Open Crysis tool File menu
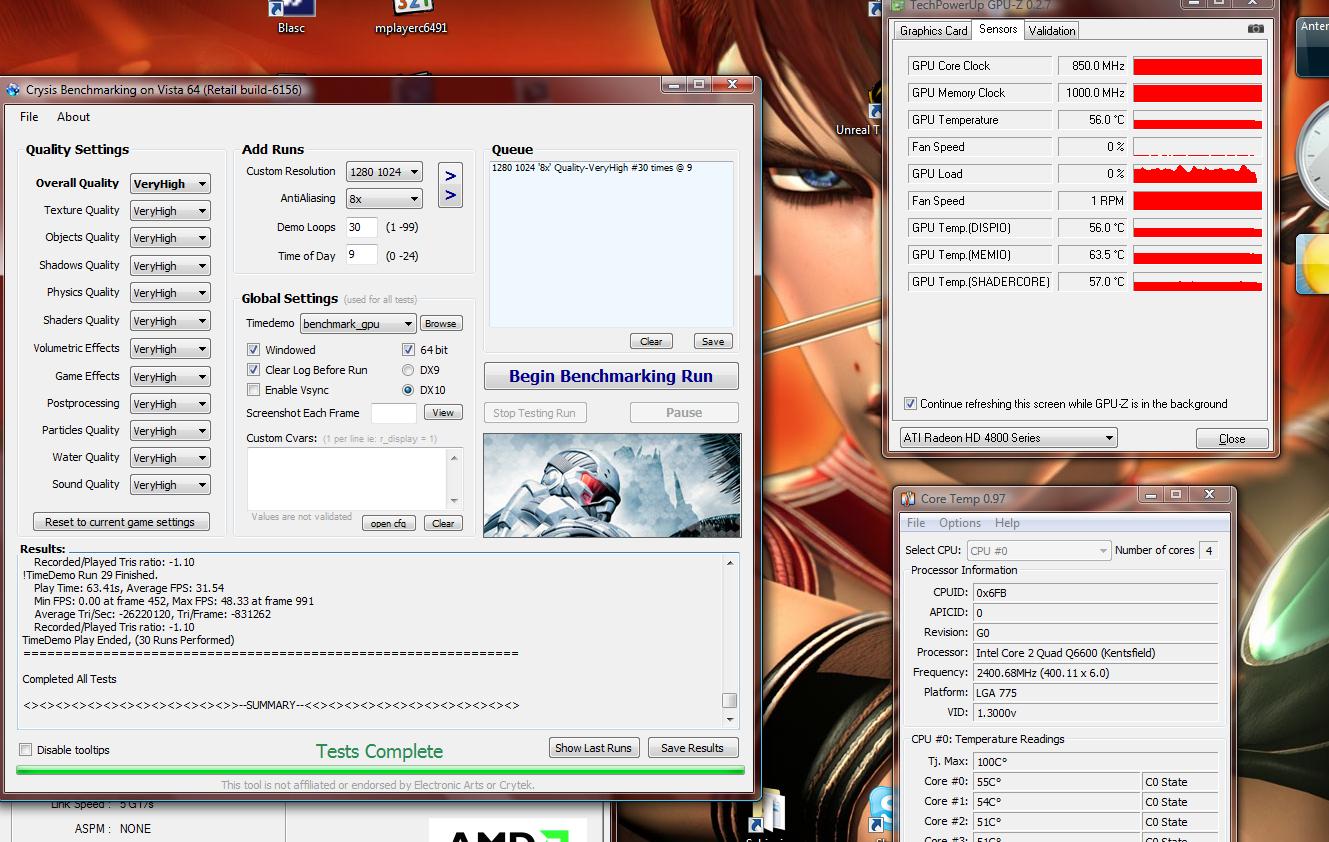Viewport: 1329px width, 842px height. click(x=29, y=117)
